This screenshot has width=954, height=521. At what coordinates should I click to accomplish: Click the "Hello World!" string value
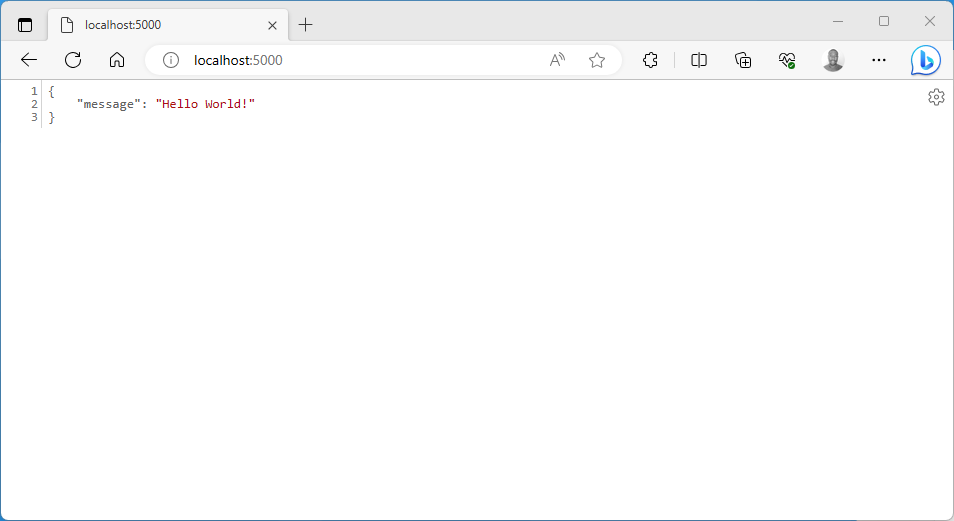coord(205,104)
